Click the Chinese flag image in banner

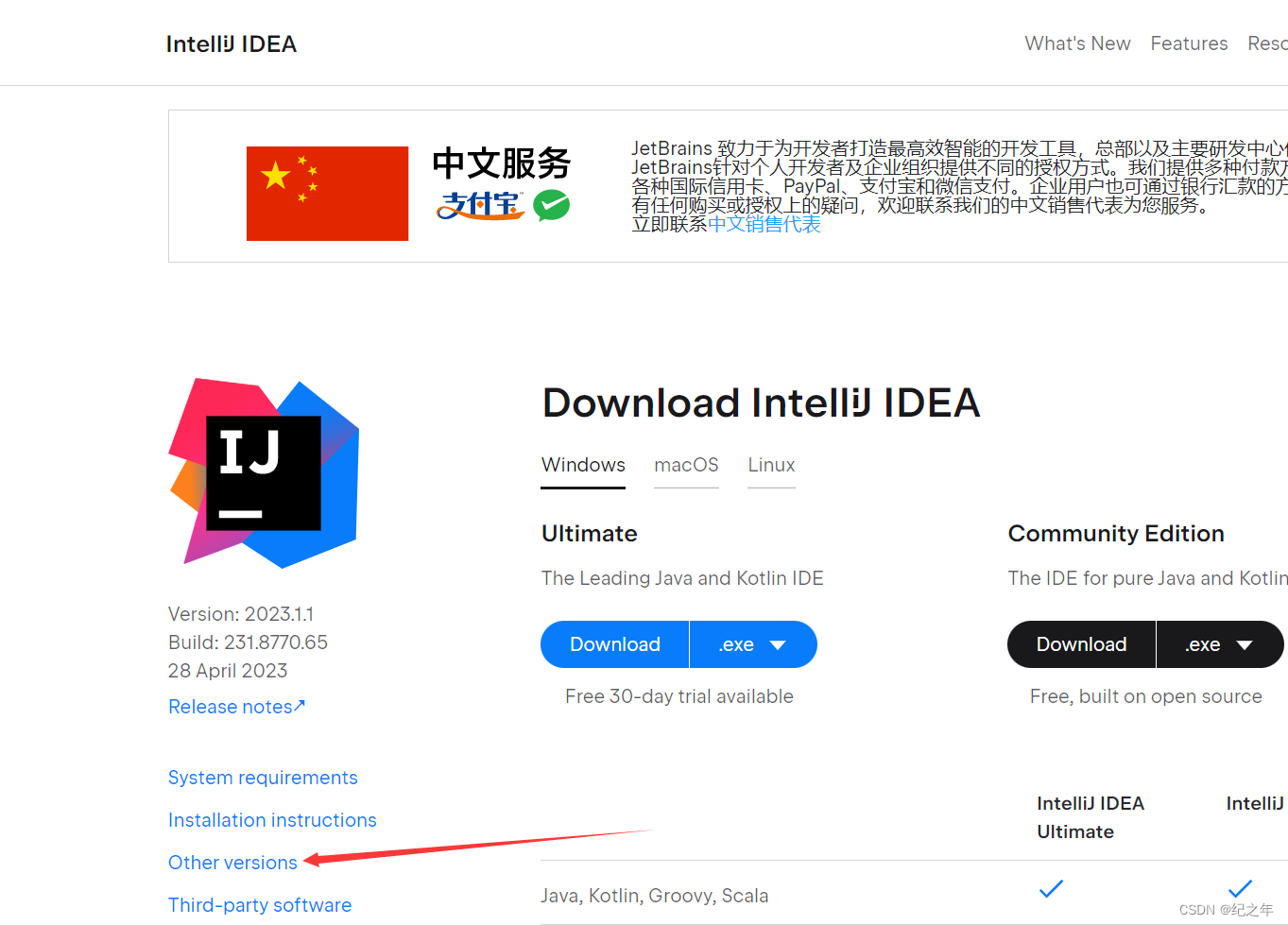click(327, 194)
